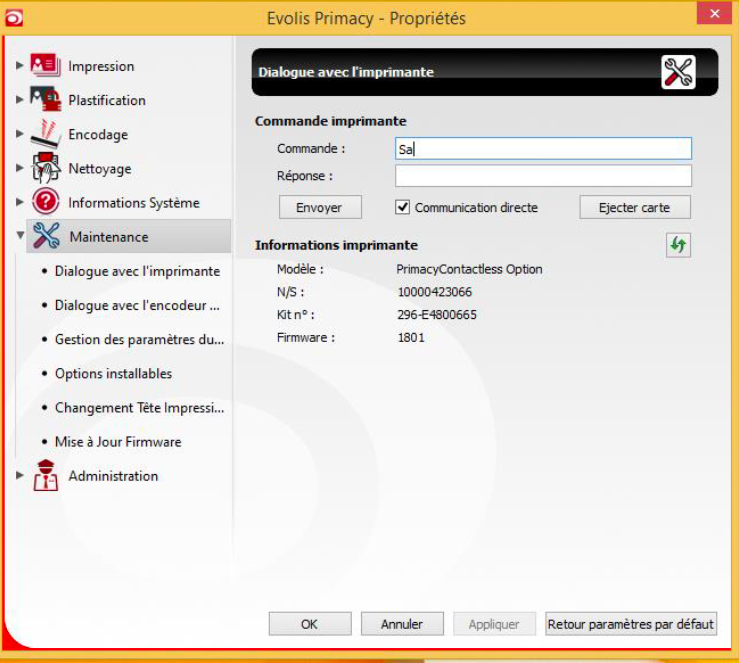Expand the Plastification tree arrow
This screenshot has height=663, width=739.
19,99
